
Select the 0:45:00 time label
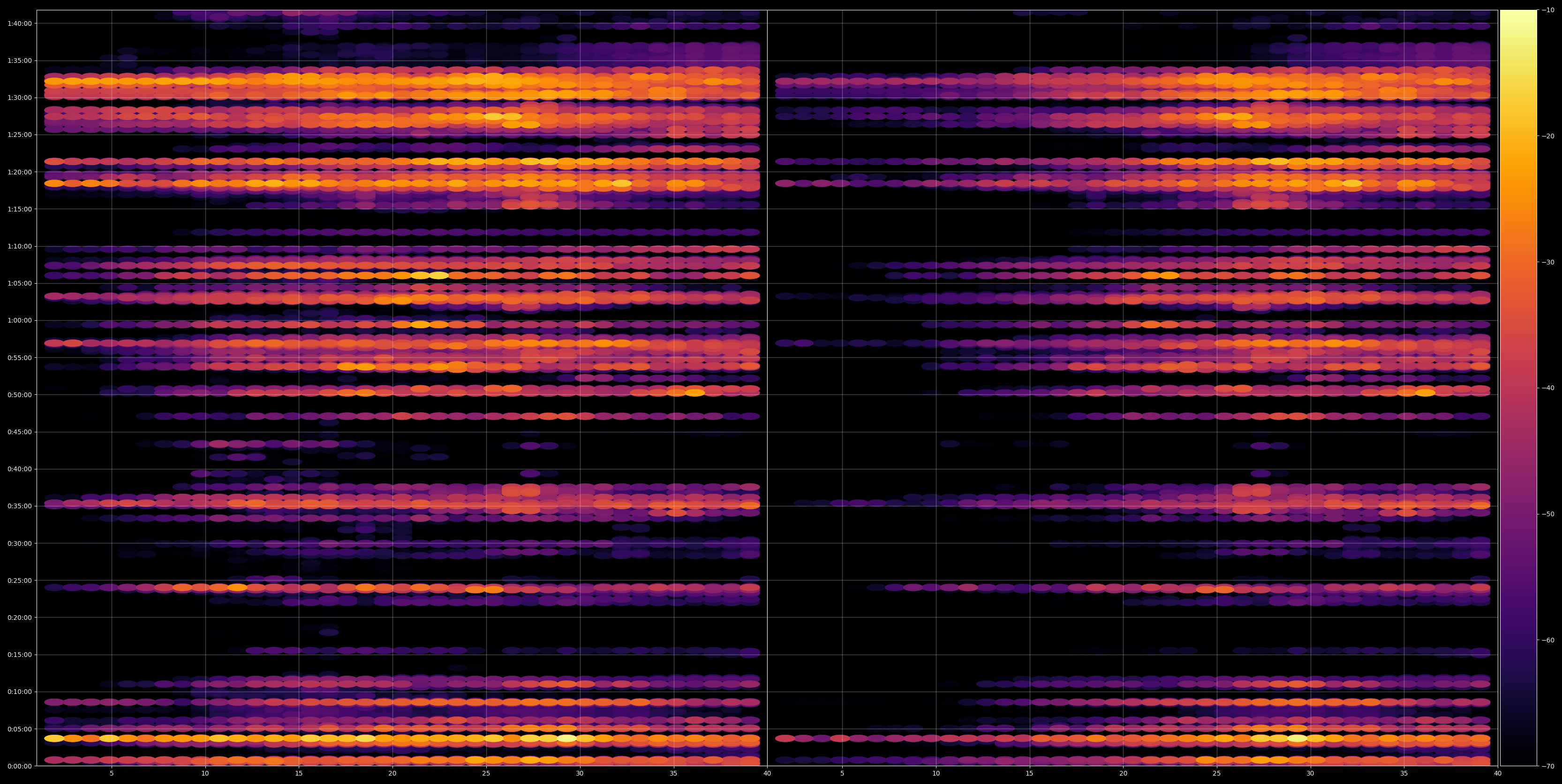click(19, 432)
